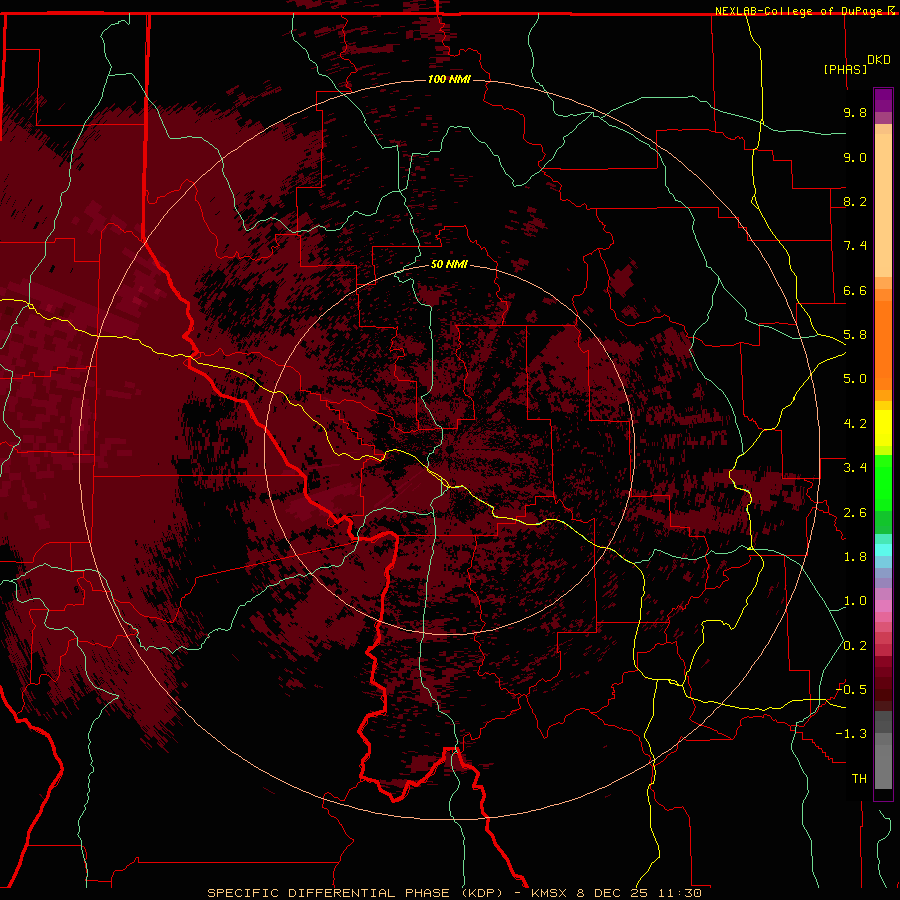Click the 6.6 scale value
The height and width of the screenshot is (900, 900).
[x=855, y=290]
